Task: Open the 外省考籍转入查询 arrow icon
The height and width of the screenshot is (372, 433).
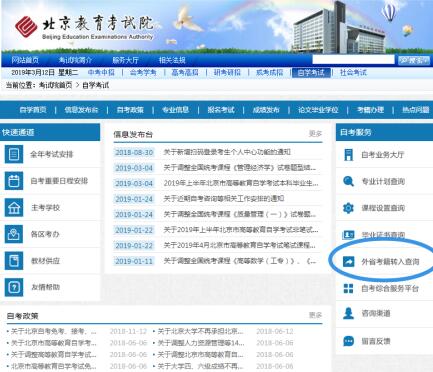Action: point(348,262)
